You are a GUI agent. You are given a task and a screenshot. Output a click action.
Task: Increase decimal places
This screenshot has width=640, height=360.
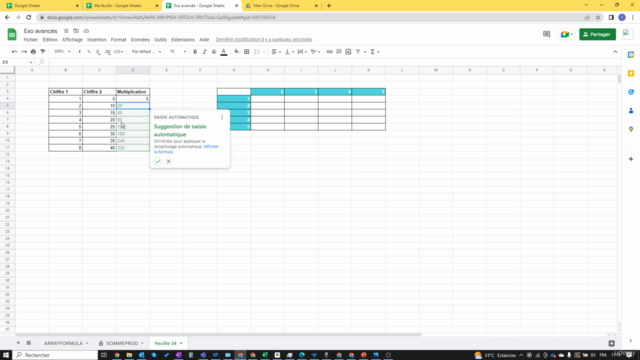click(107, 52)
